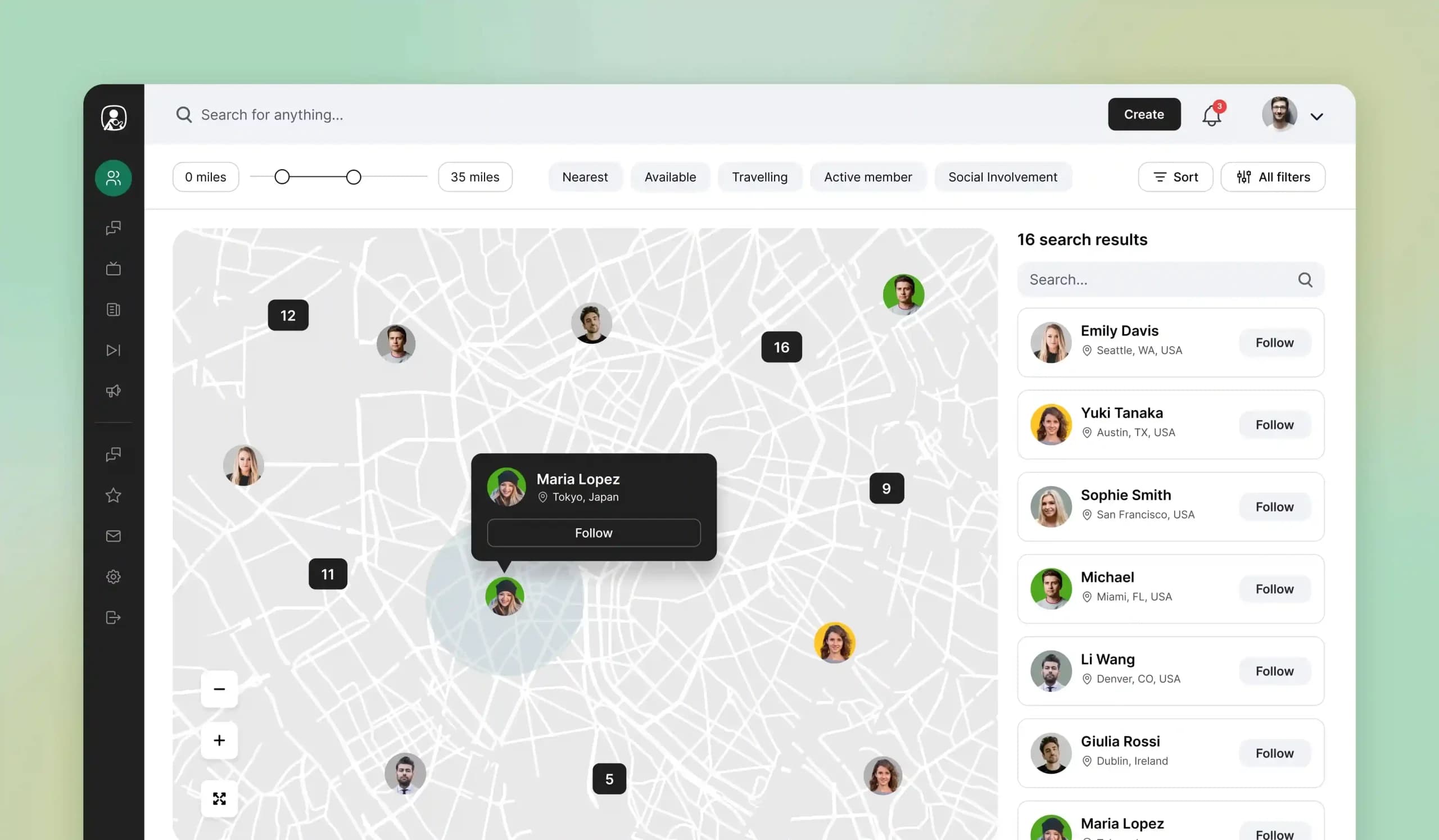Click the profile avatar in top bar
The height and width of the screenshot is (840, 1439).
point(1280,114)
